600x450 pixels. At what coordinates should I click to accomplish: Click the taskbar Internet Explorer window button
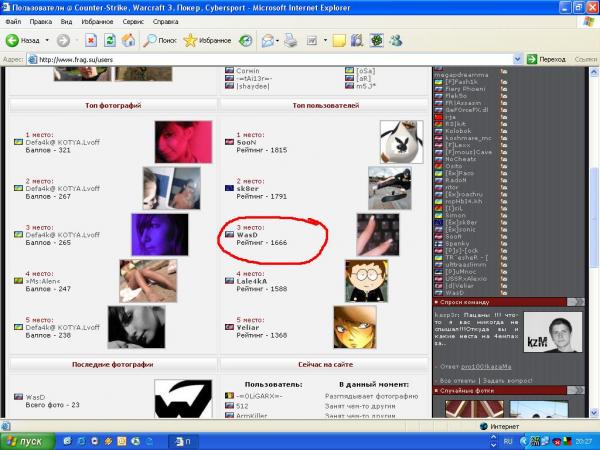183,442
